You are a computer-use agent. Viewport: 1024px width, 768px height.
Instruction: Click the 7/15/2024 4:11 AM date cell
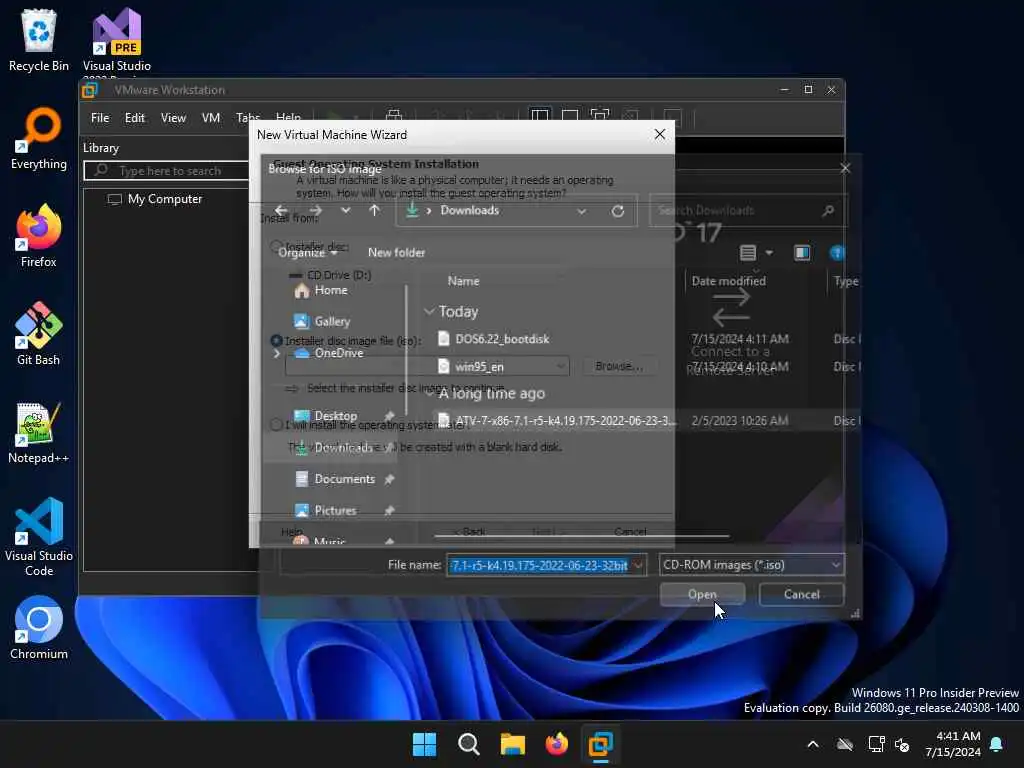[740, 339]
